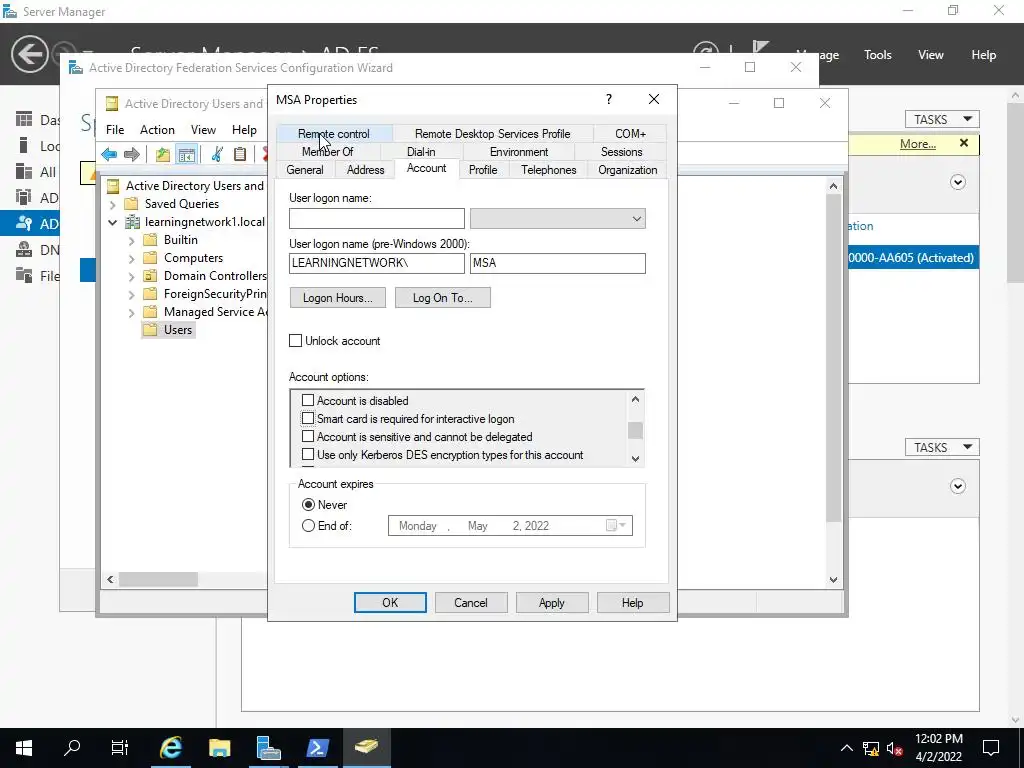Open the Organization tab
Viewport: 1024px width, 768px height.
point(628,170)
